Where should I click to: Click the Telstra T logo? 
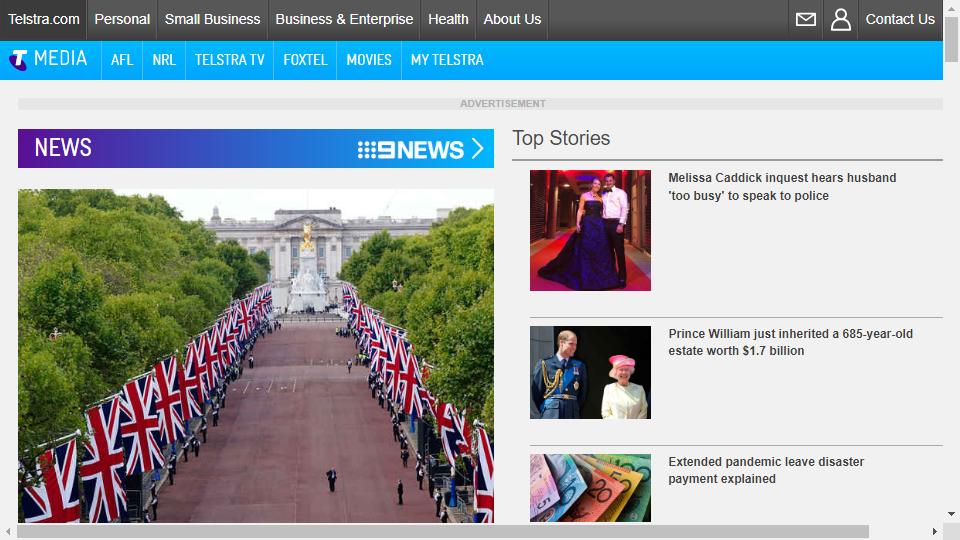click(18, 60)
